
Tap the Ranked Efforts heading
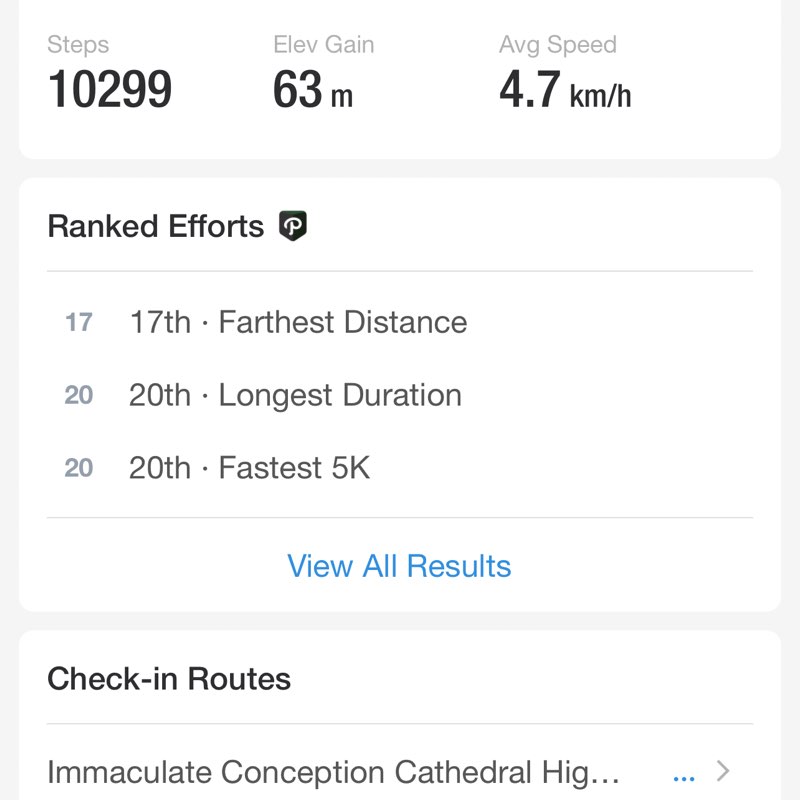coord(156,226)
